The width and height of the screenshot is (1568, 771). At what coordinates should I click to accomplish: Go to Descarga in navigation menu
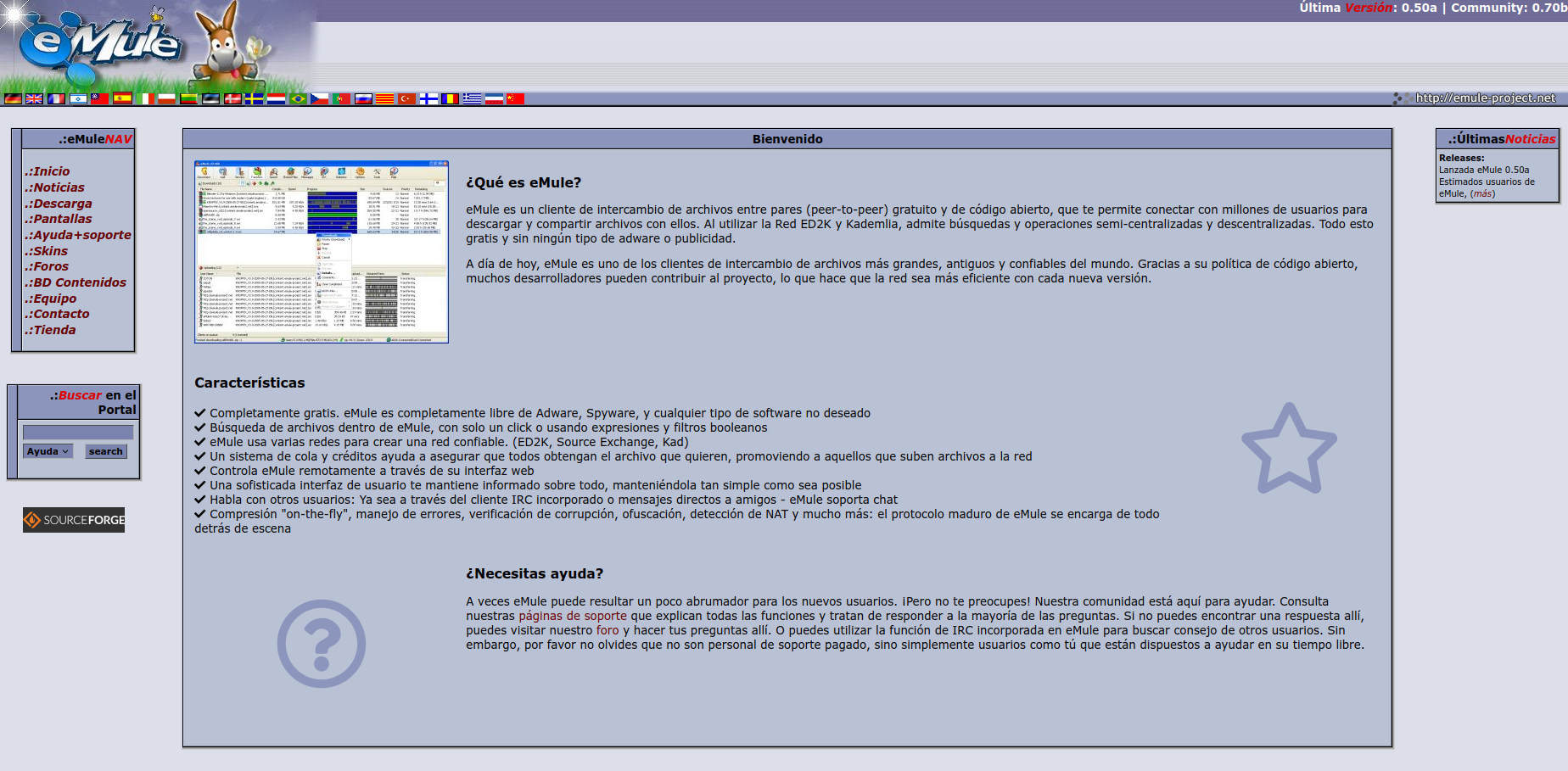coord(58,204)
